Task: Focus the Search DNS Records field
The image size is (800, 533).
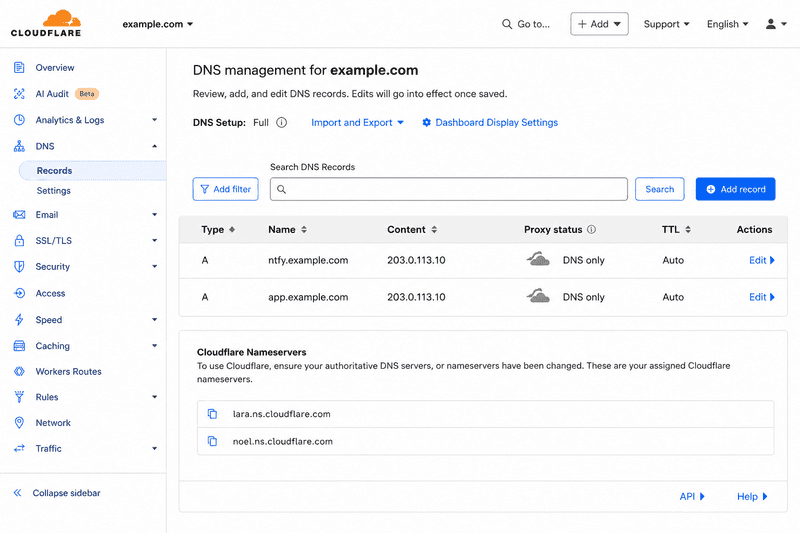Action: pyautogui.click(x=448, y=189)
